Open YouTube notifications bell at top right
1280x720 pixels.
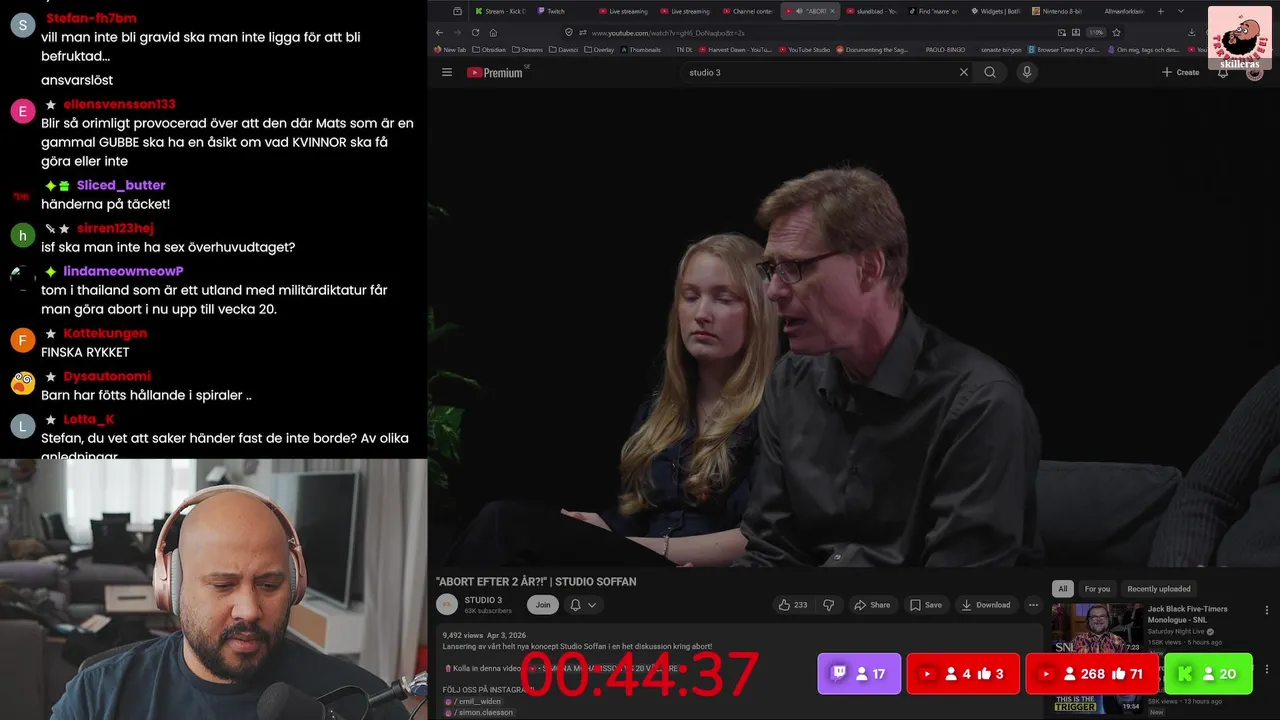pyautogui.click(x=1222, y=72)
